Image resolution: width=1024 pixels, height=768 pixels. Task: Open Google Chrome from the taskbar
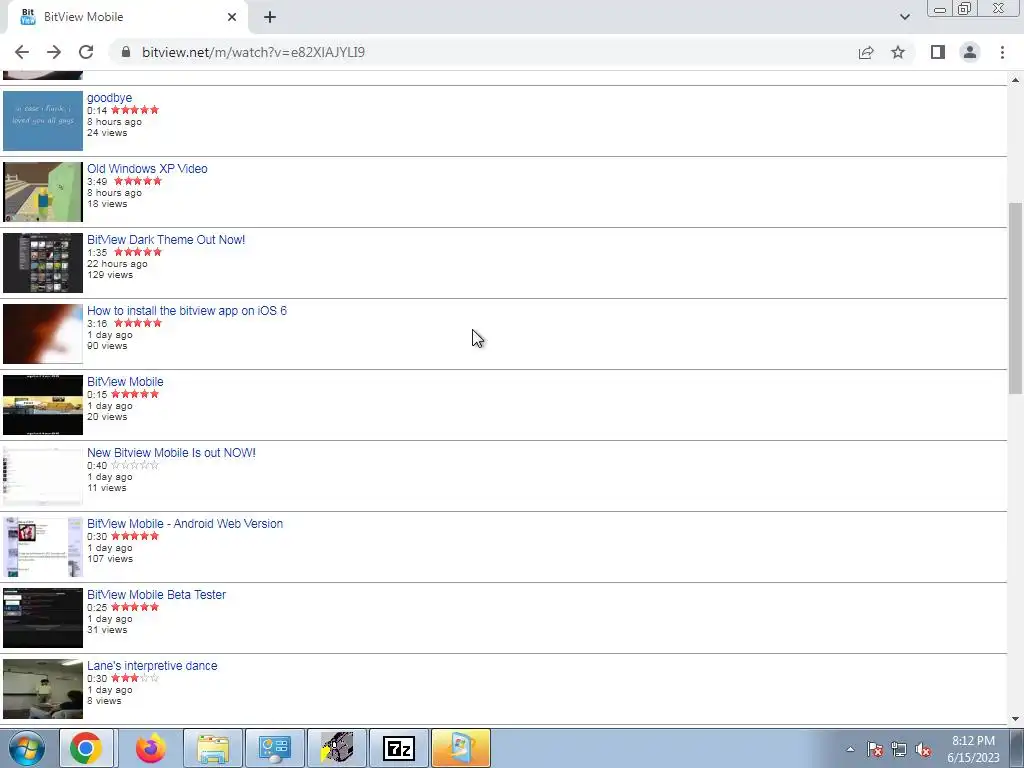86,748
